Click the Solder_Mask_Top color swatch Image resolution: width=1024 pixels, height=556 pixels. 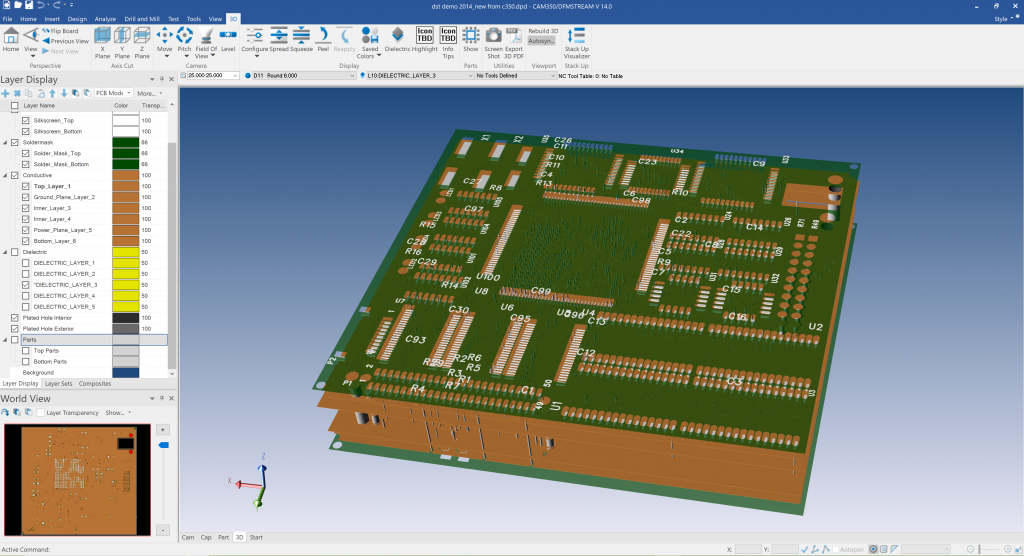pyautogui.click(x=125, y=153)
